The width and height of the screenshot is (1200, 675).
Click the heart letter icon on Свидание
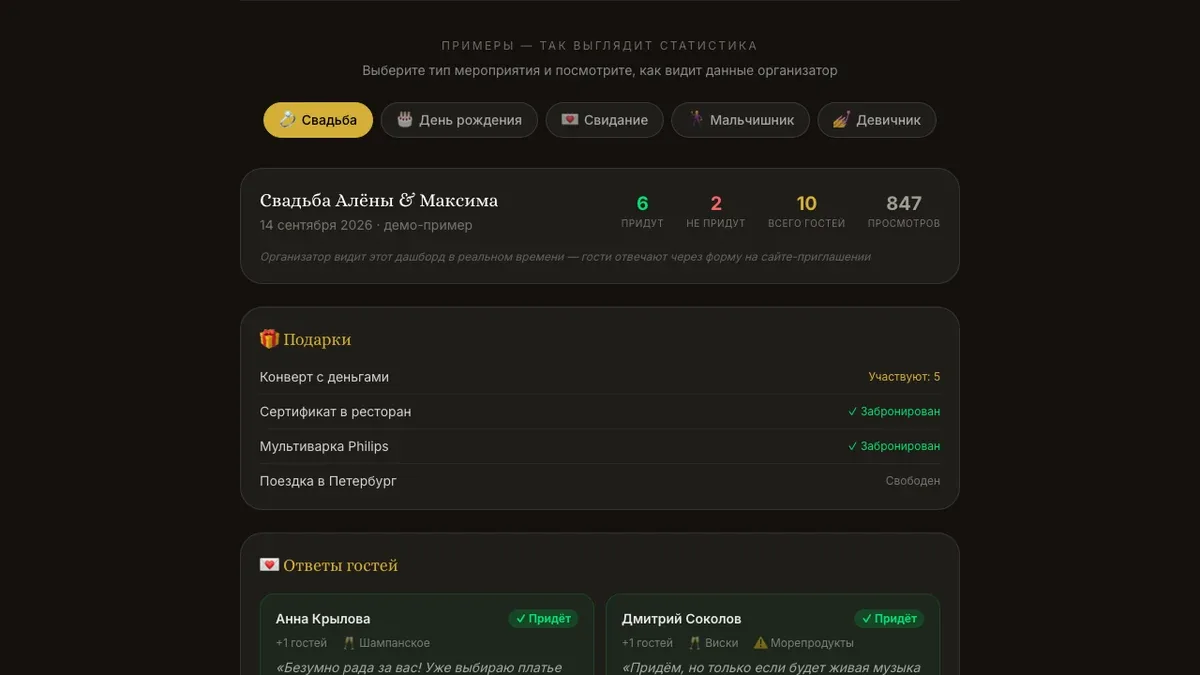pyautogui.click(x=569, y=120)
